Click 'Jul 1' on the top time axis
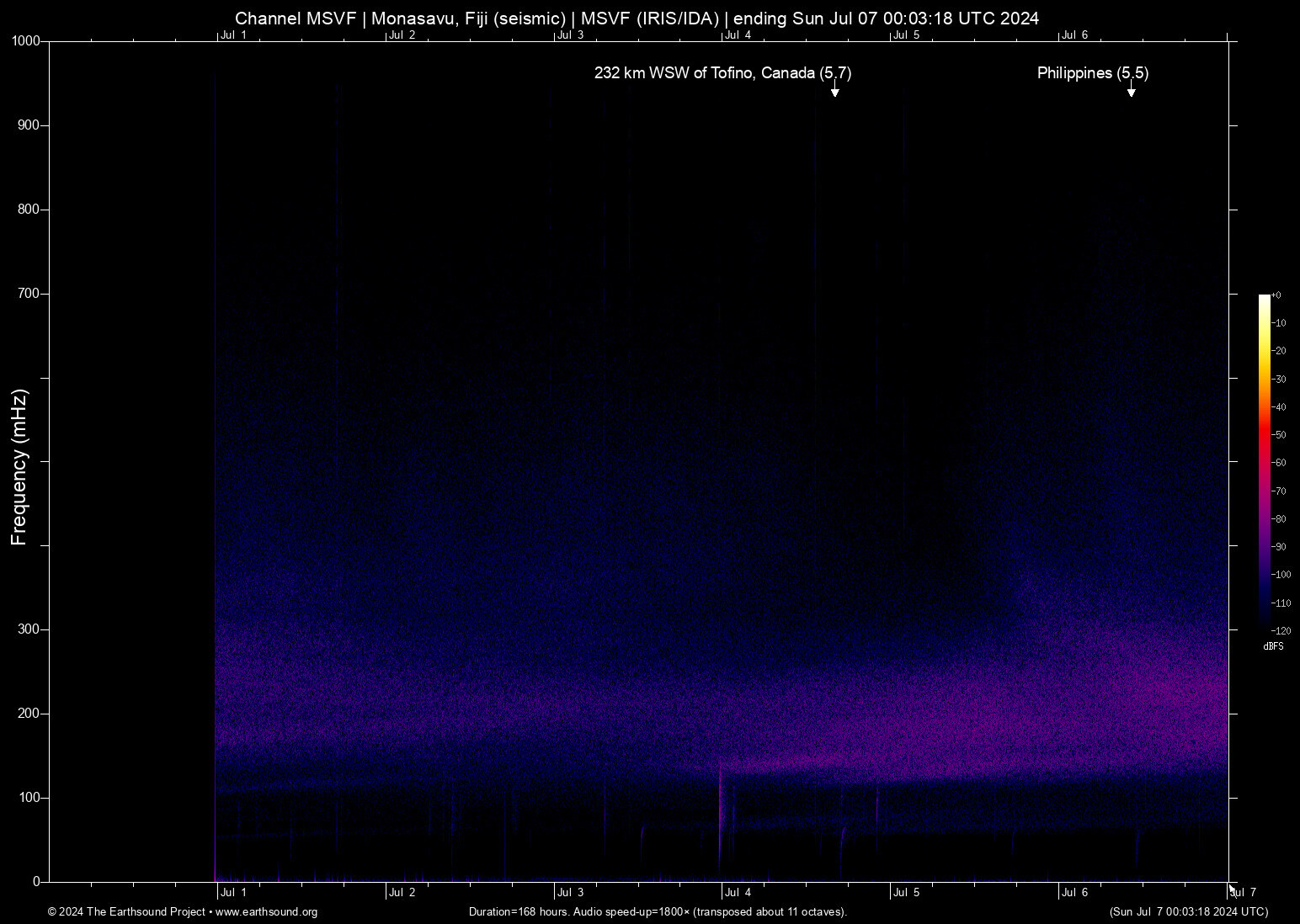Screen dimensions: 1300x924 click(234, 35)
